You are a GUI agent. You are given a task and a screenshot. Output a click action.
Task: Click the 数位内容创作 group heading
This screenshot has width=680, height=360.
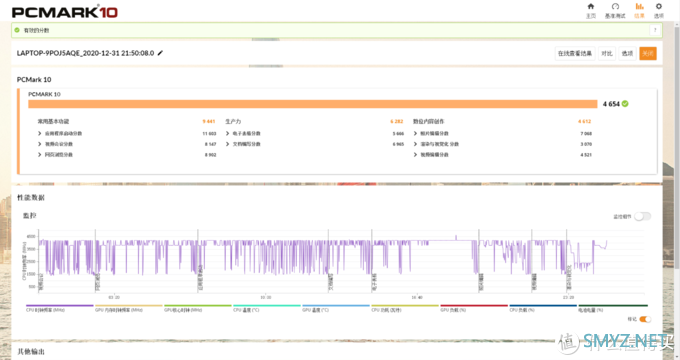[x=428, y=121]
